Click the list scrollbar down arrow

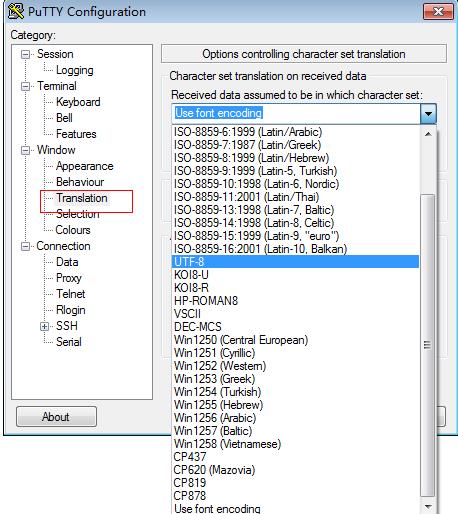428,507
